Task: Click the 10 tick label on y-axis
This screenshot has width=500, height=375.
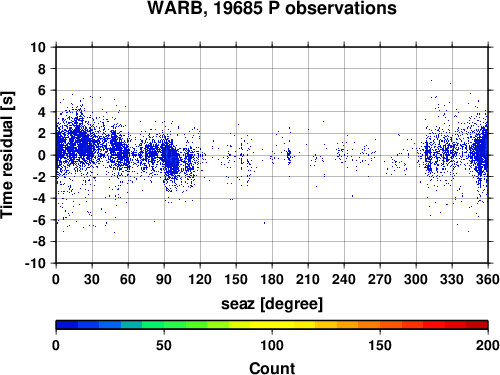Action: click(x=38, y=47)
